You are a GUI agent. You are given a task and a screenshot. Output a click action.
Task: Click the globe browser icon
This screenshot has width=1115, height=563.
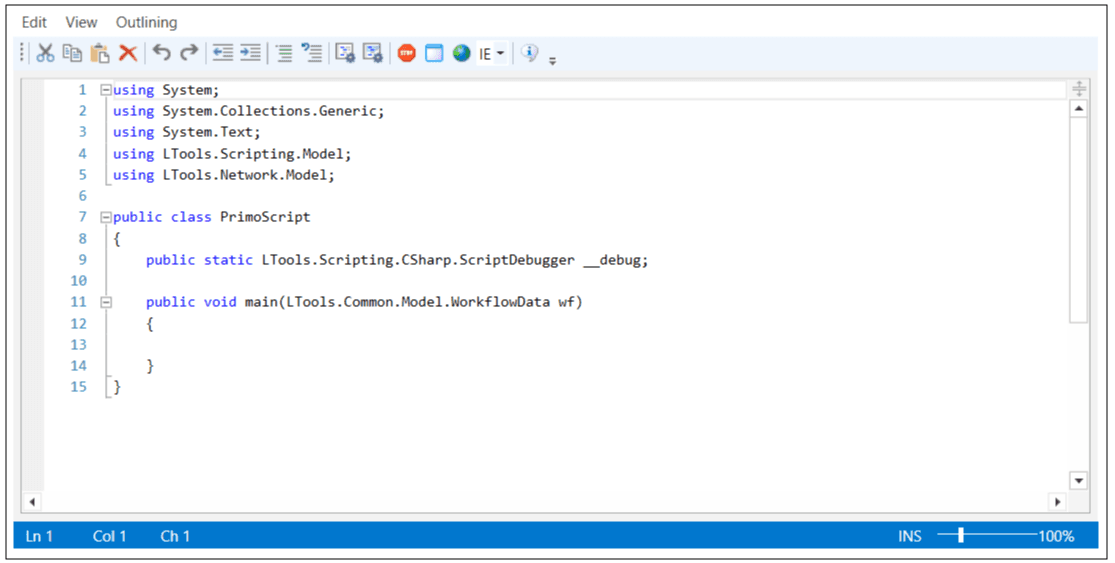click(461, 54)
